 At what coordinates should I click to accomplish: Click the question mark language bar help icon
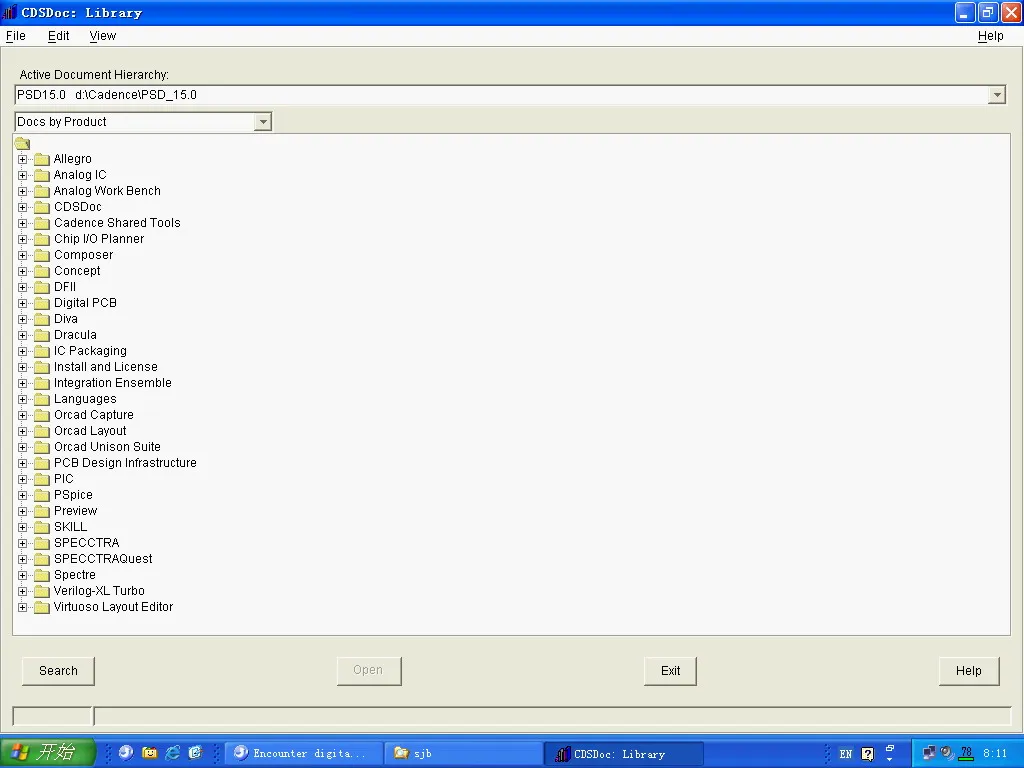tap(867, 754)
